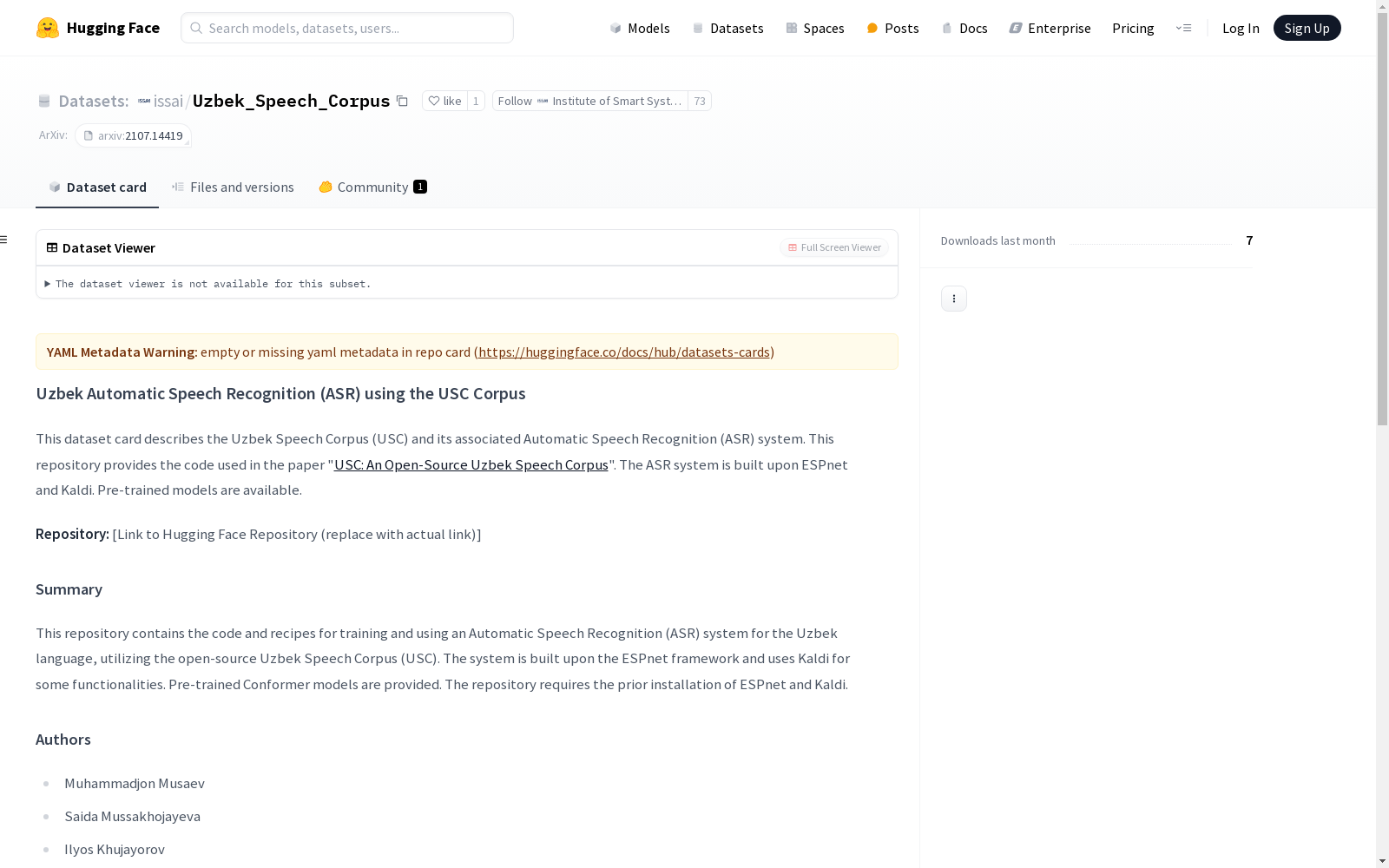
Task: Open Posts section
Action: tap(892, 28)
